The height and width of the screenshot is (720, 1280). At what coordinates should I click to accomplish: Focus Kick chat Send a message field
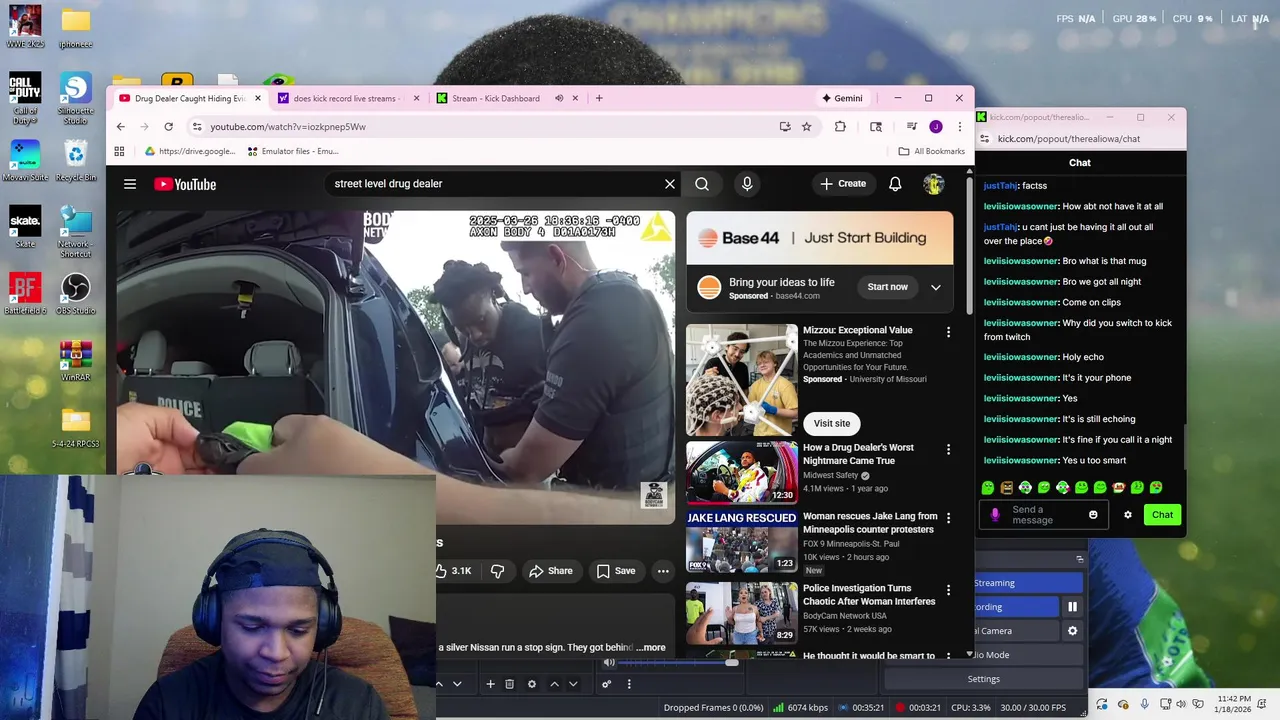1043,515
